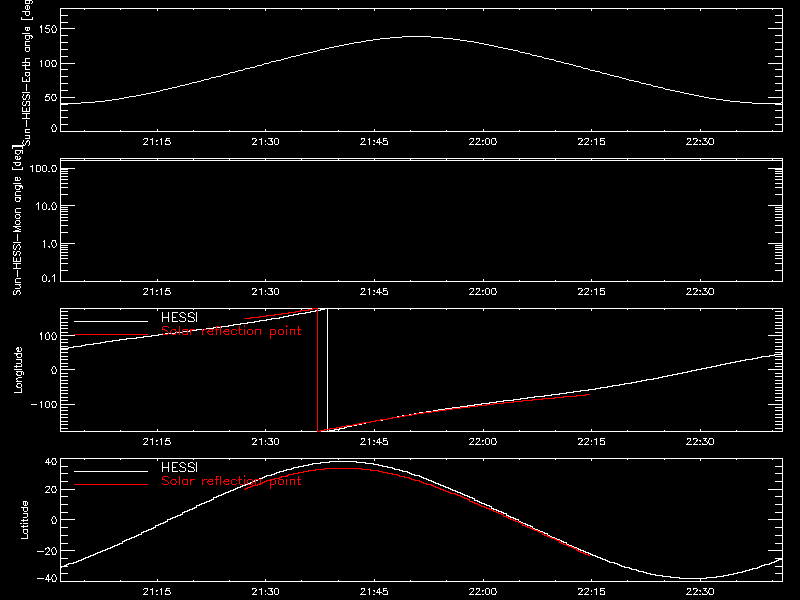Click the Sun-HESSI-Moon angle axis label

point(17,220)
